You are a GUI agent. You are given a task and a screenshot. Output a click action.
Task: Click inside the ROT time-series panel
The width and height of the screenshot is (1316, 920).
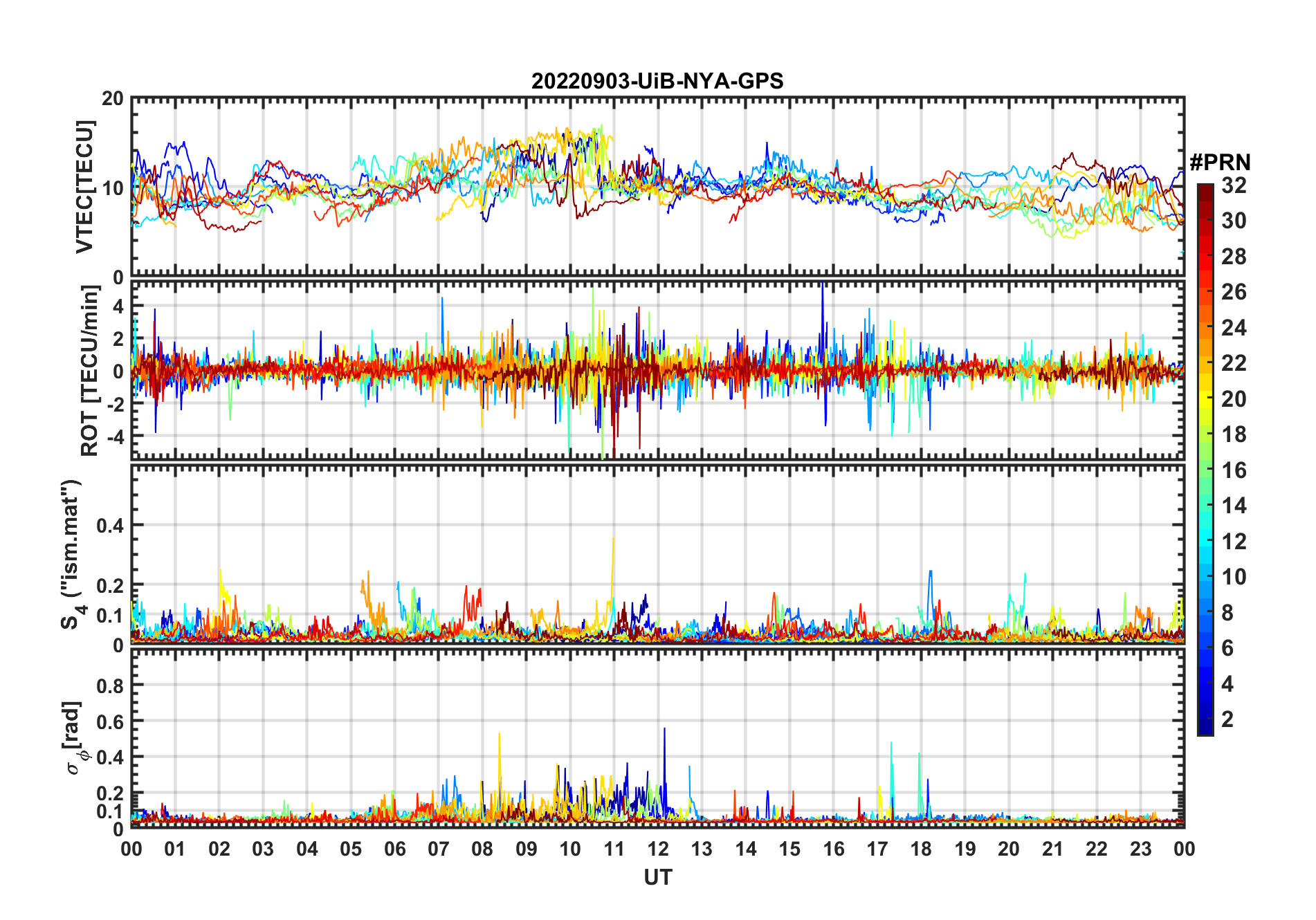pos(657,370)
